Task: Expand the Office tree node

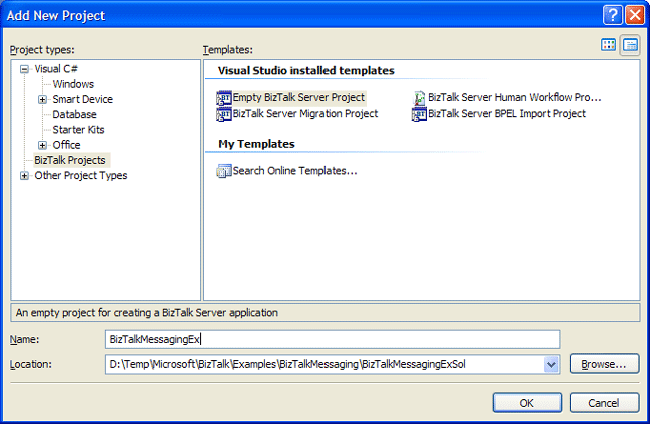Action: (42, 145)
